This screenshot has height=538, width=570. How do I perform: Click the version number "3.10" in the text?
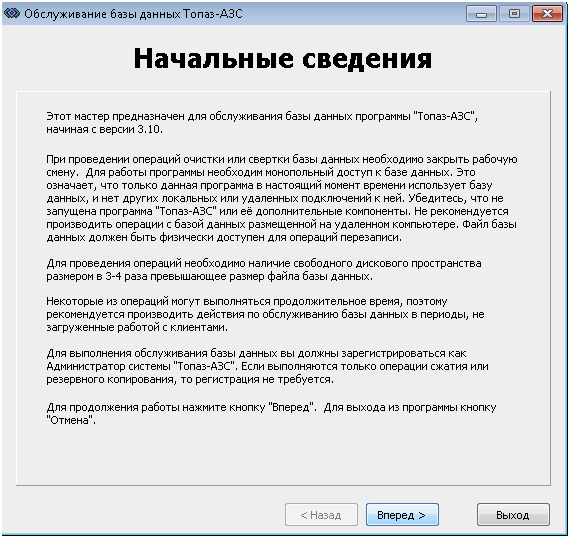(x=149, y=129)
